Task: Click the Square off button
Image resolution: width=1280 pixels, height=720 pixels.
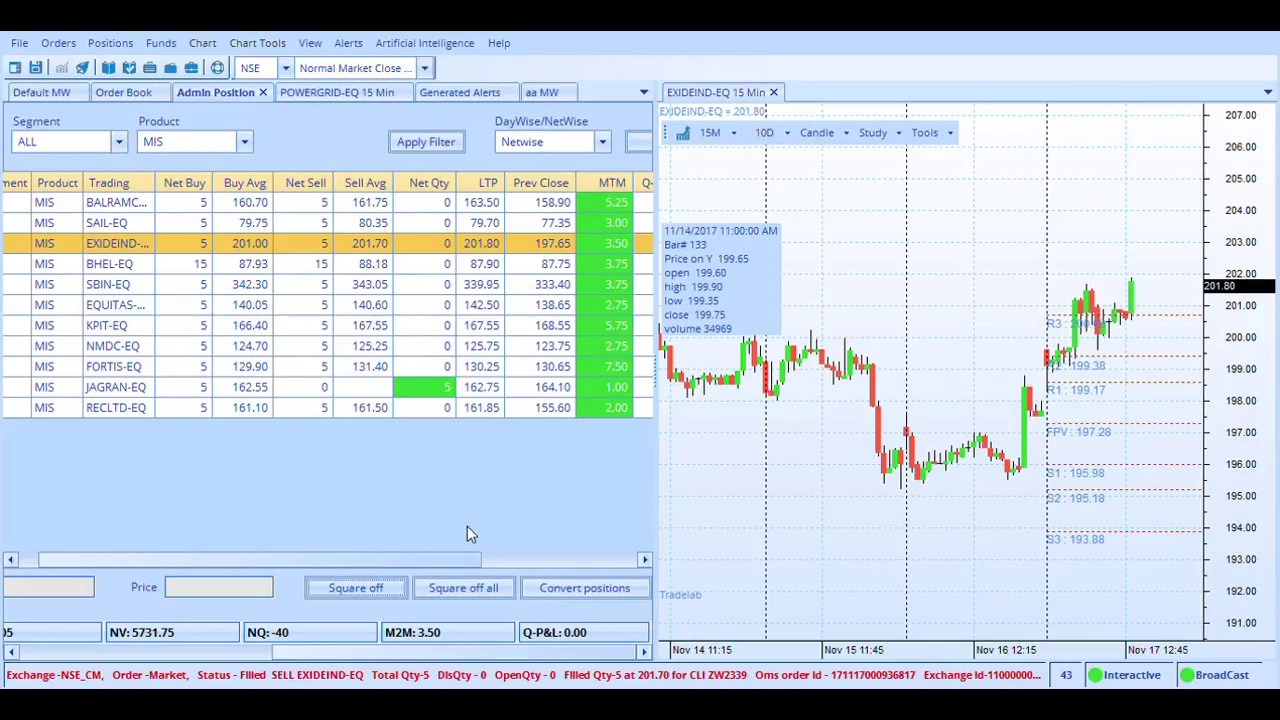Action: point(356,588)
